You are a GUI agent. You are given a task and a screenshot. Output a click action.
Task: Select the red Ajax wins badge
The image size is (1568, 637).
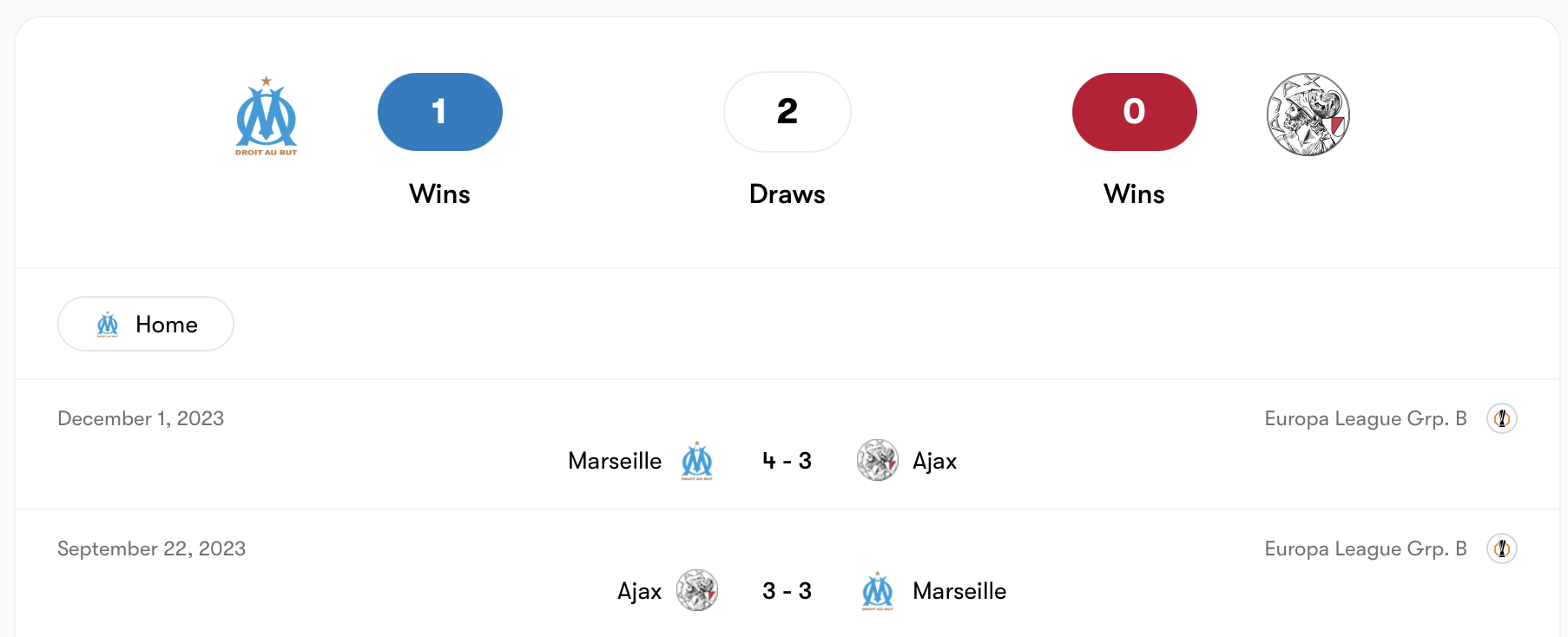click(1134, 112)
